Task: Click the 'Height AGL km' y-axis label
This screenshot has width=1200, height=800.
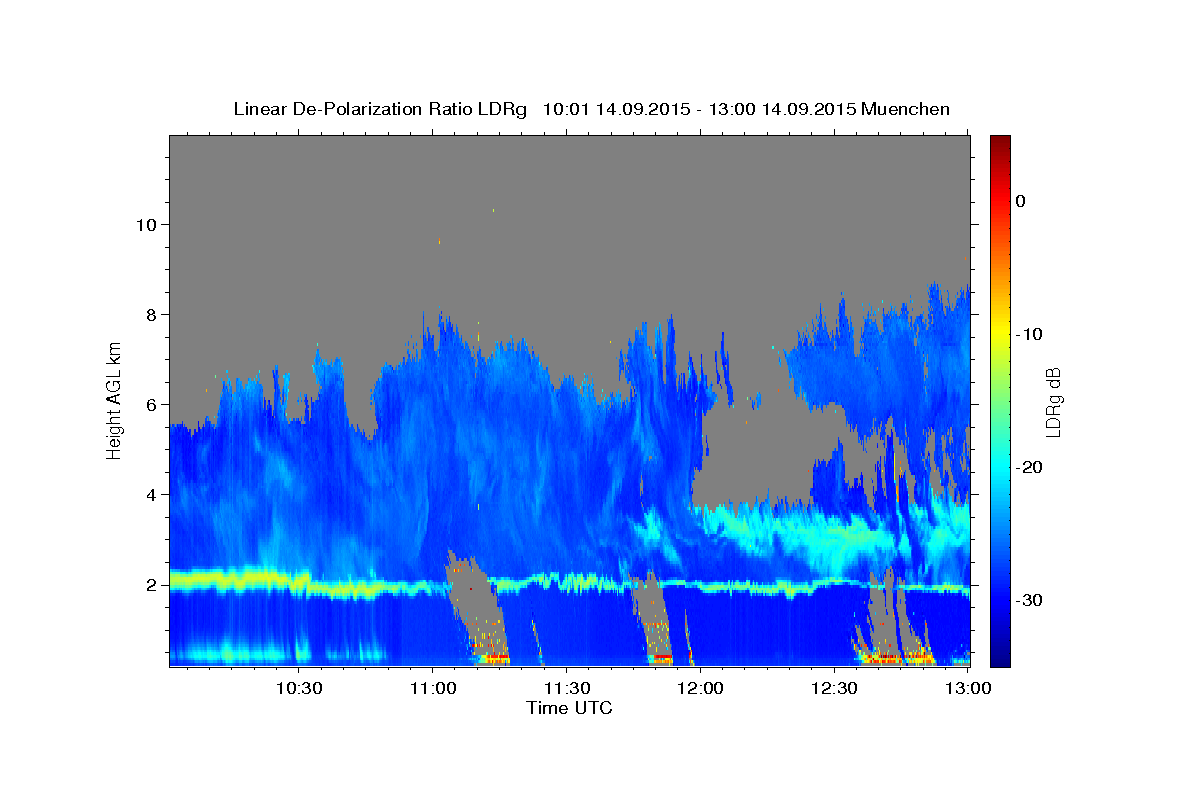Action: [114, 399]
